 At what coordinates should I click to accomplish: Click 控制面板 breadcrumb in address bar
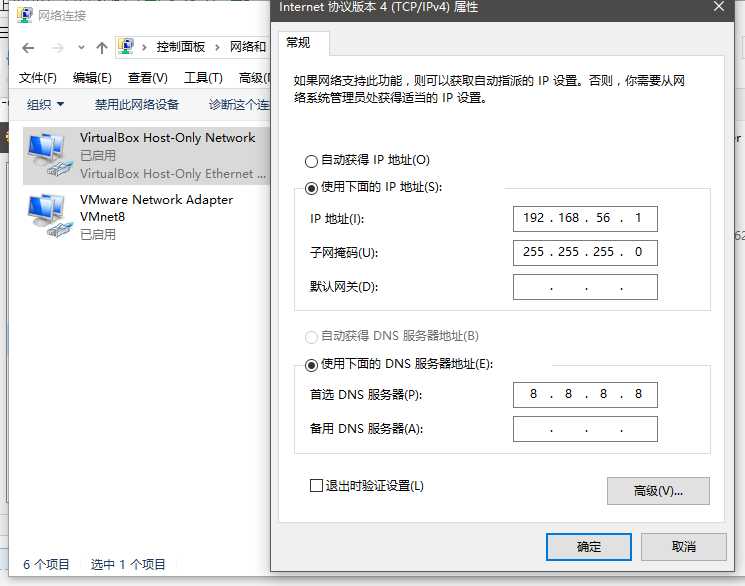coord(181,47)
